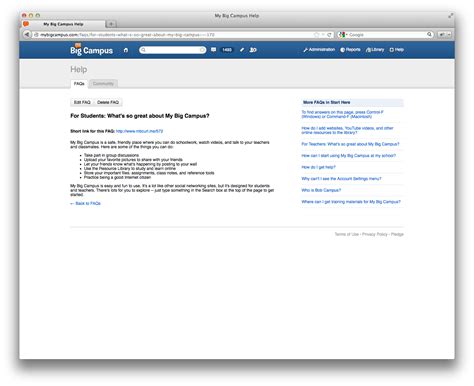The image size is (474, 386).
Task: Open FAQ about getting training materials
Action: (x=351, y=202)
